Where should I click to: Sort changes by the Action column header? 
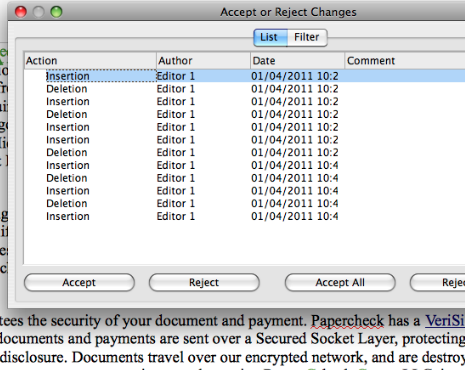coord(90,61)
